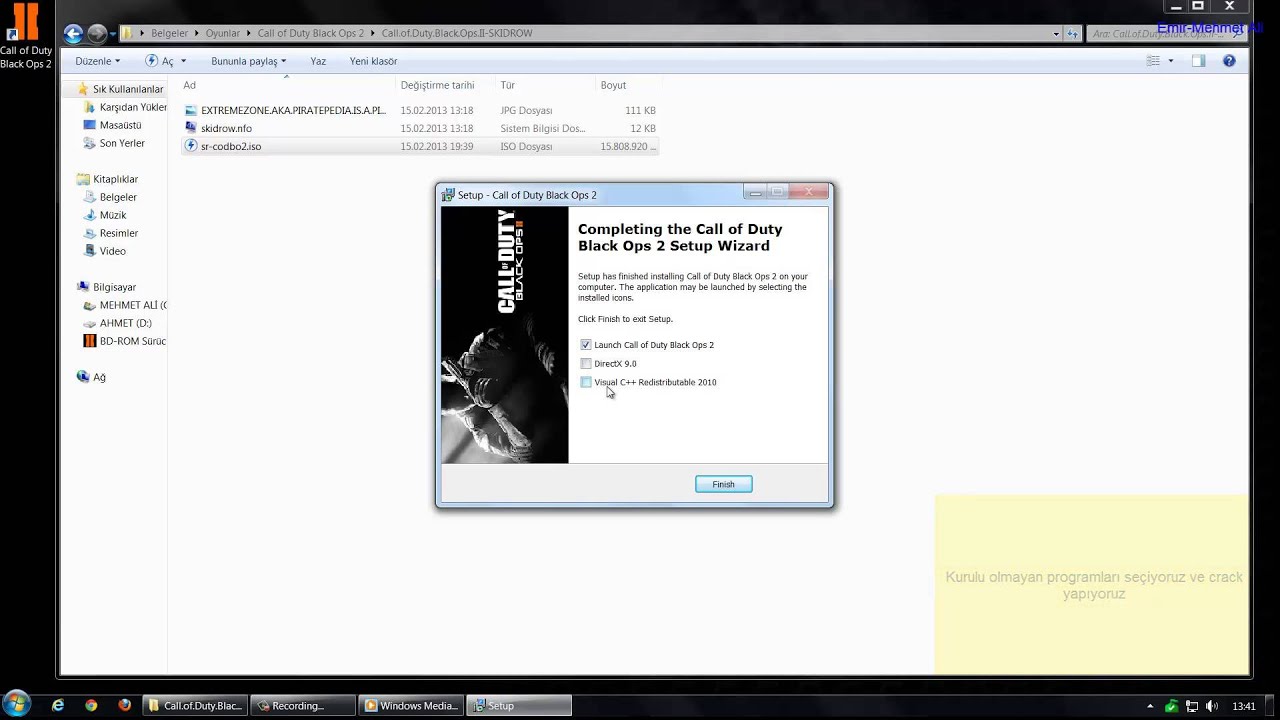Image resolution: width=1280 pixels, height=720 pixels.
Task: Check Visual C++ Redistributable 2010 checkbox
Action: click(586, 382)
